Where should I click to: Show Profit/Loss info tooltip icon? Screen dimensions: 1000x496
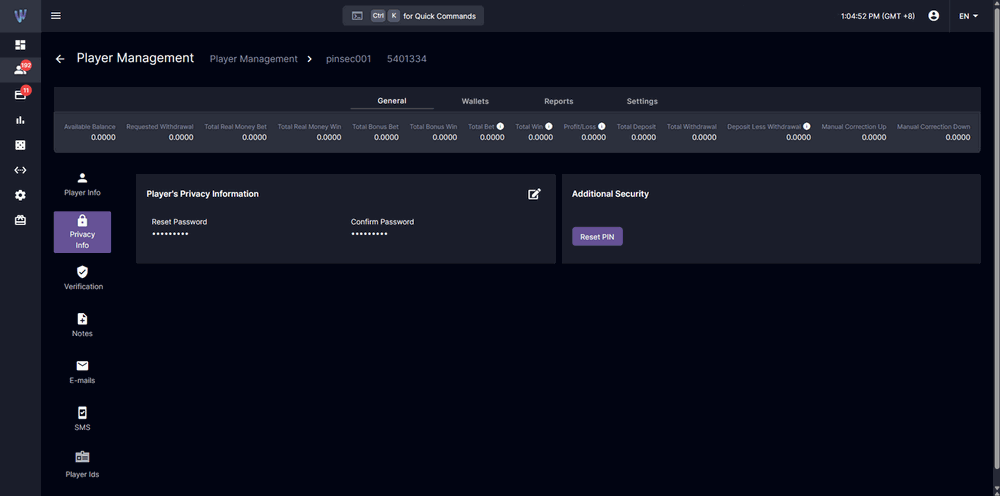pyautogui.click(x=602, y=126)
